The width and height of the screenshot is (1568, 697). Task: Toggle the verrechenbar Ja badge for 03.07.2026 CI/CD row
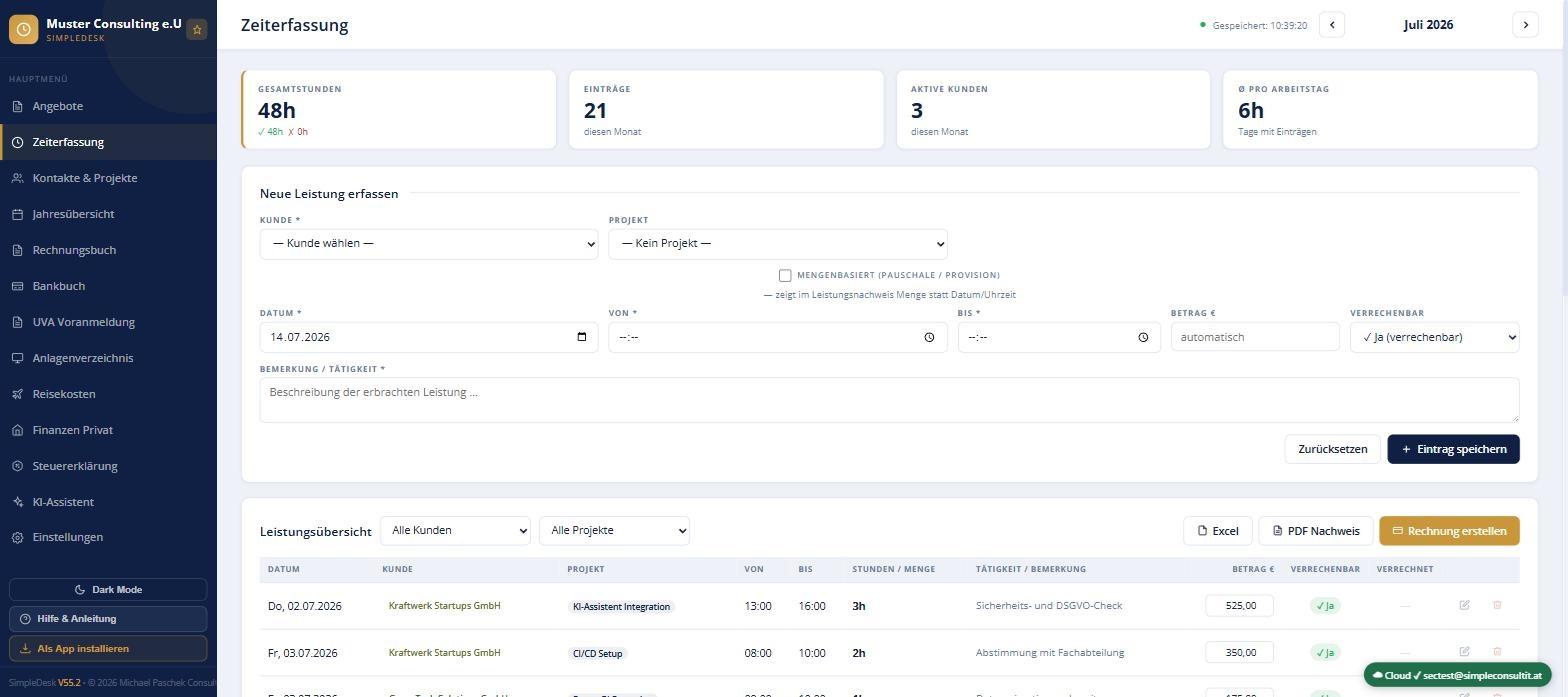coord(1325,652)
